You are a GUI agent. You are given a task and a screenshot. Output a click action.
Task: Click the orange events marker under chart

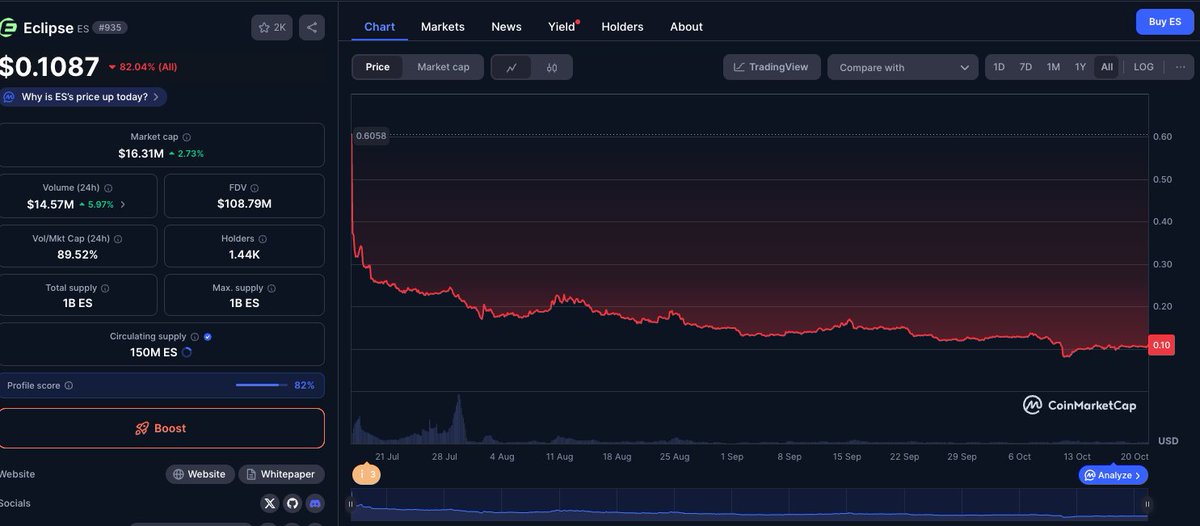pyautogui.click(x=367, y=474)
